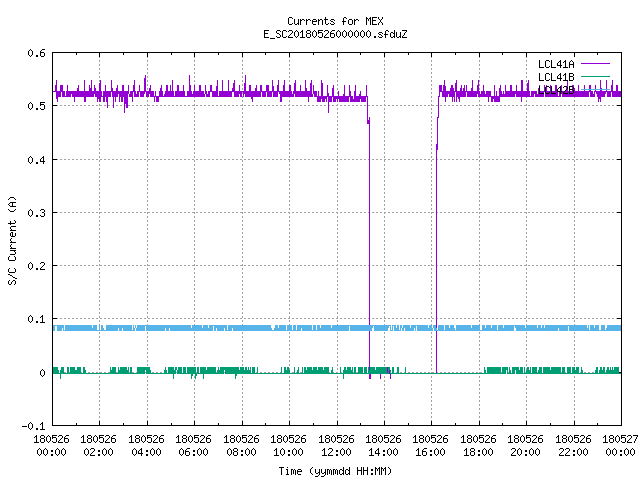Select the file name E_SC20180526000000.sfduZ subtitle
Image resolution: width=640 pixels, height=480 pixels.
pos(335,34)
